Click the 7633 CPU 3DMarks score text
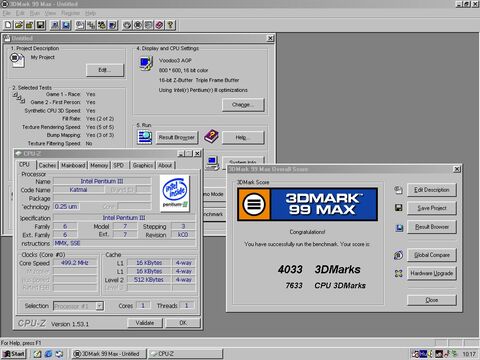This screenshot has height=360, width=480. click(325, 285)
